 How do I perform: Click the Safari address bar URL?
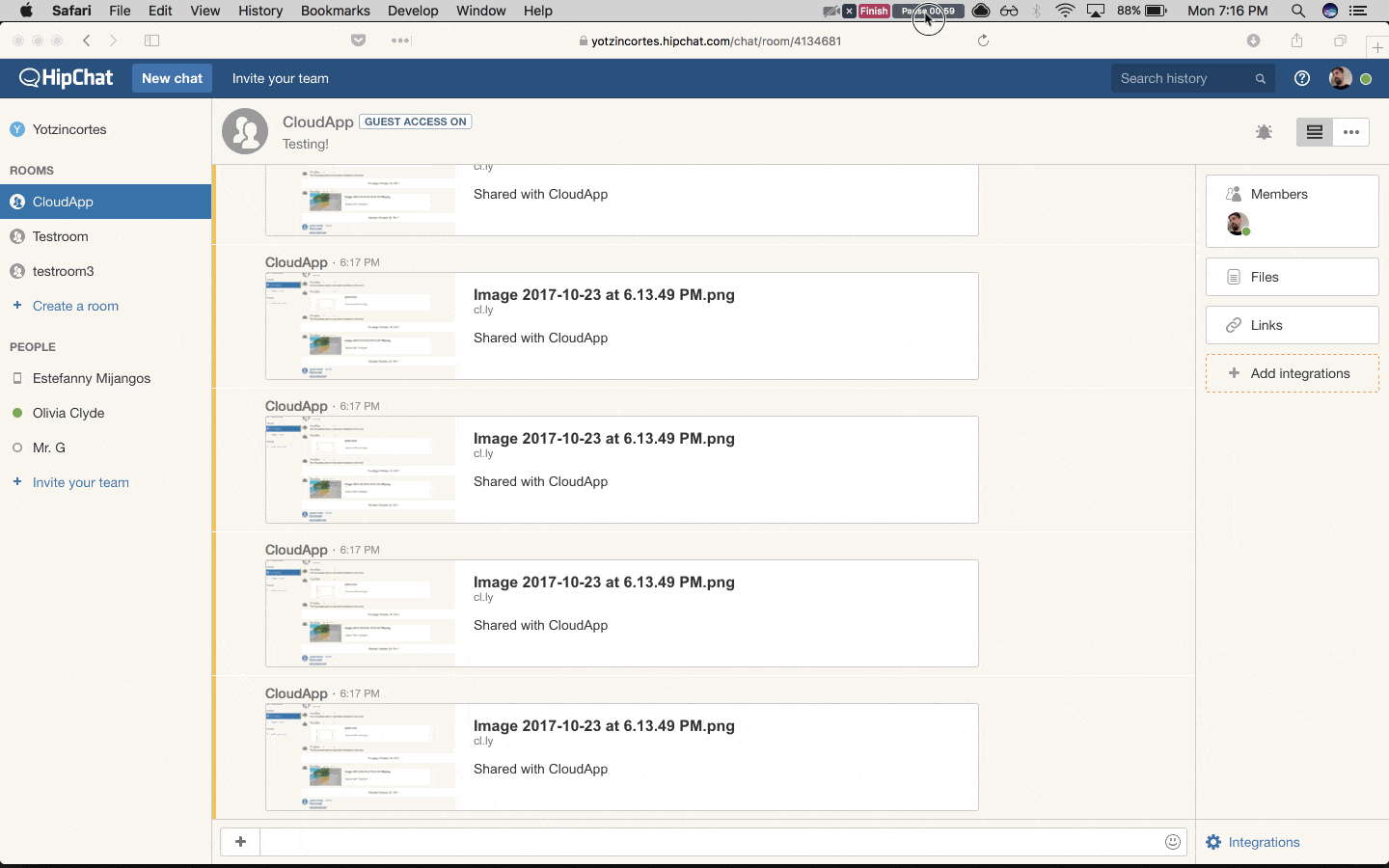point(716,41)
